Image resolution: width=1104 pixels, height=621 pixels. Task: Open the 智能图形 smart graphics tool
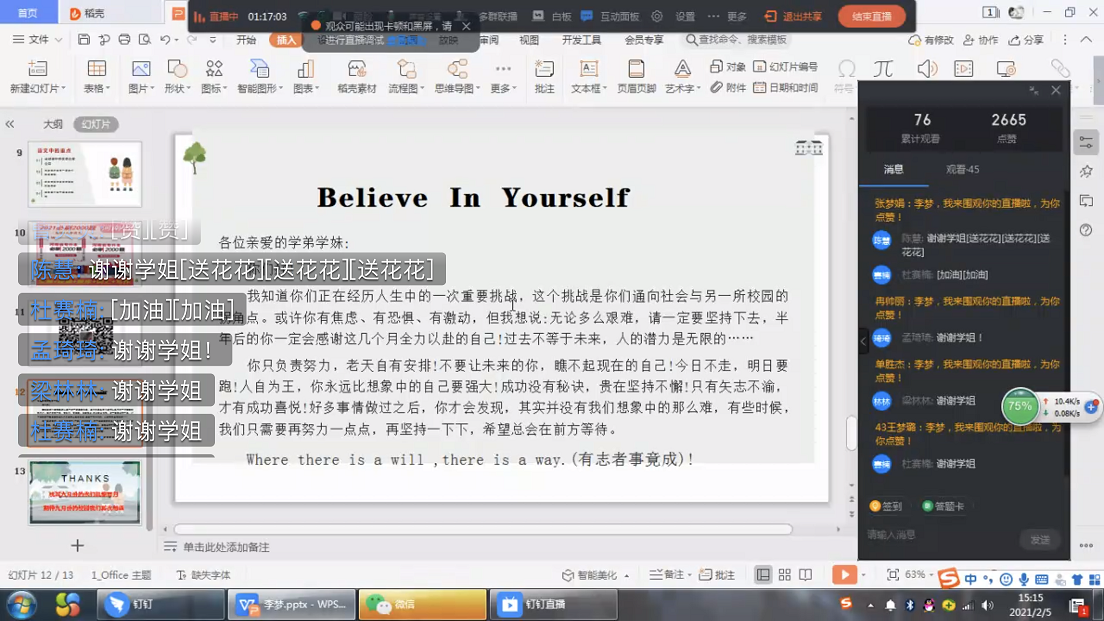[259, 69]
